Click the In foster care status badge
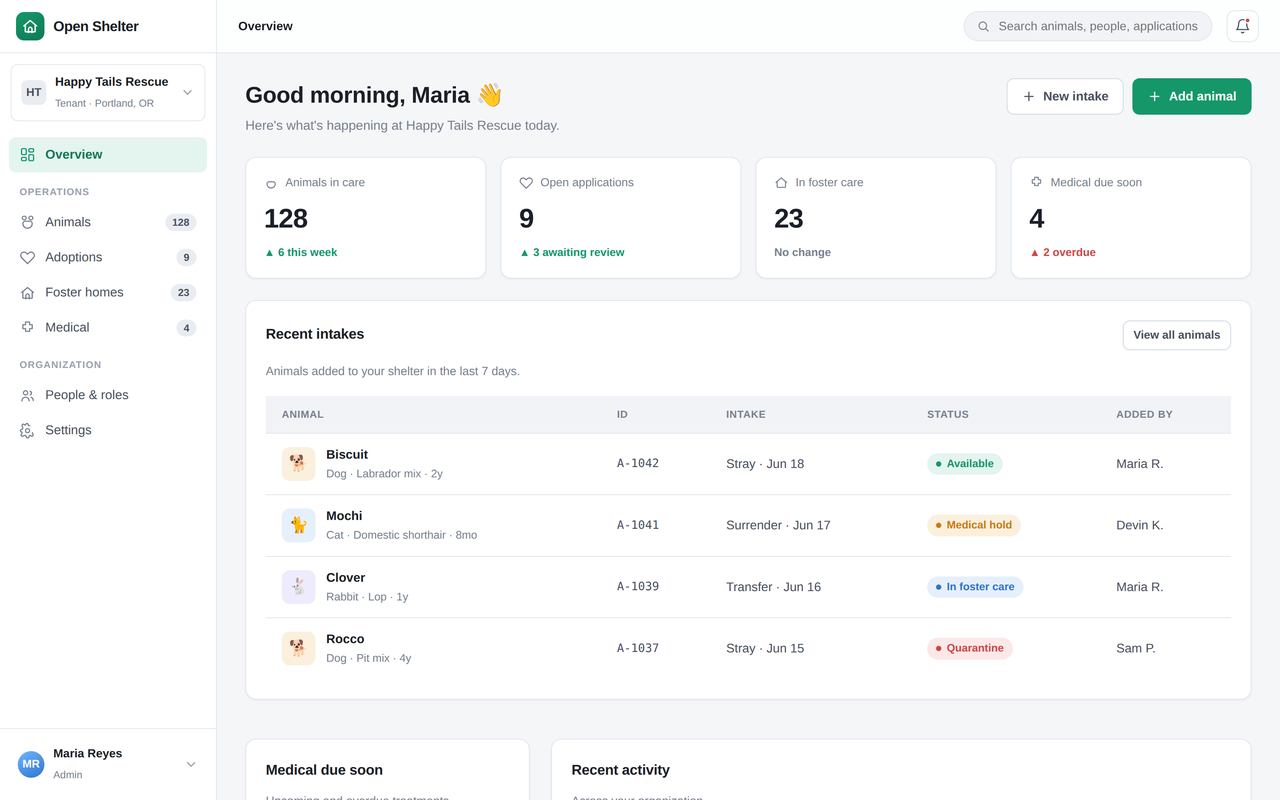 pos(975,587)
